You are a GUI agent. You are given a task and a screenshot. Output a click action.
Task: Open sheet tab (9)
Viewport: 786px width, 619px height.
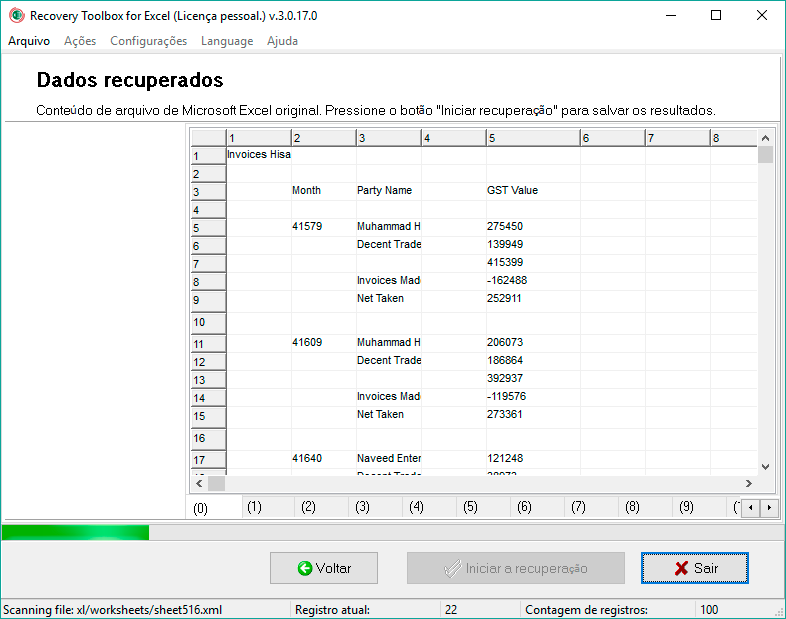point(686,507)
